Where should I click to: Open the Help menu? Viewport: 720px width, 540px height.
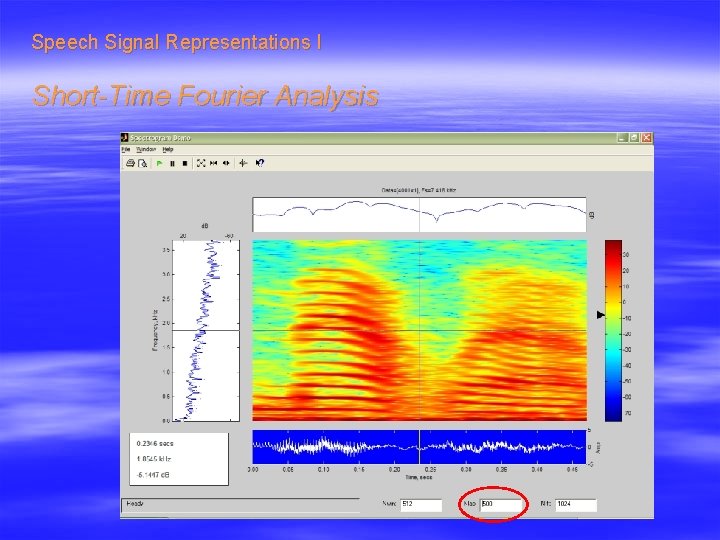coord(168,149)
